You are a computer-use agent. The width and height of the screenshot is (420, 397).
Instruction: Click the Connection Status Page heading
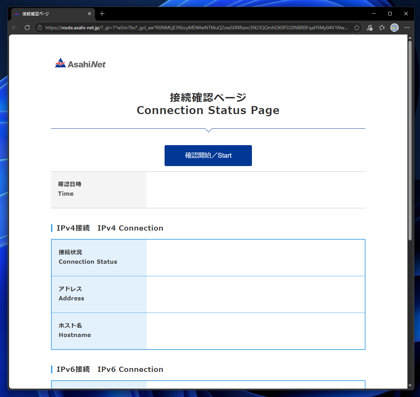pyautogui.click(x=208, y=110)
